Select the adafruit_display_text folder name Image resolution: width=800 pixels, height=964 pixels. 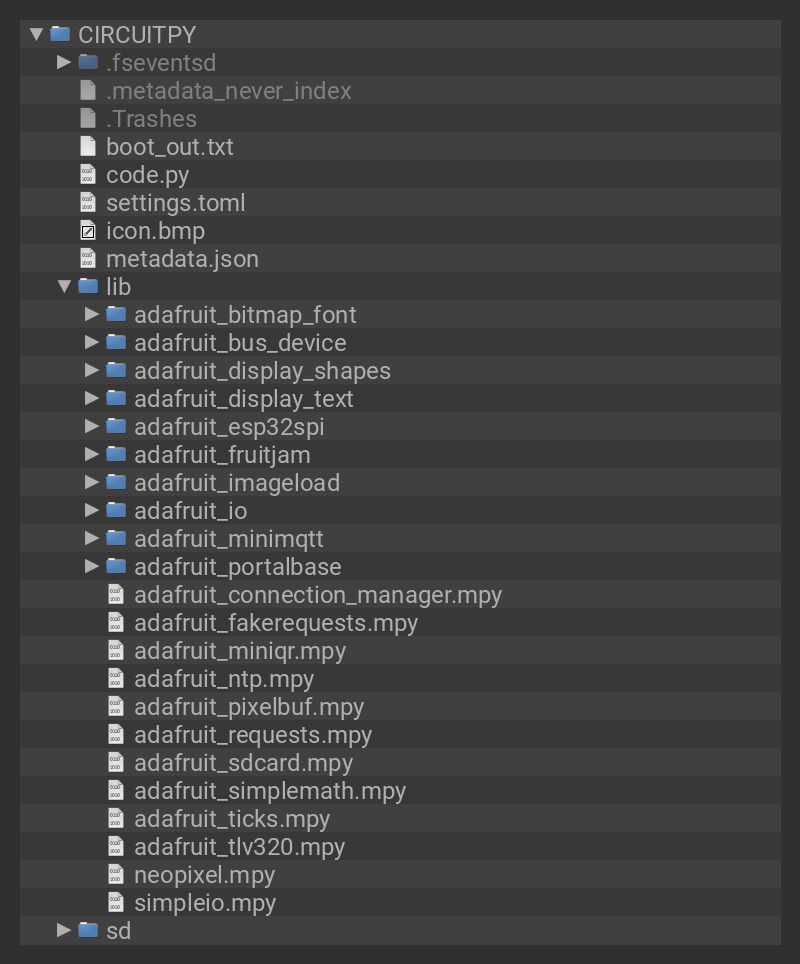click(x=243, y=399)
